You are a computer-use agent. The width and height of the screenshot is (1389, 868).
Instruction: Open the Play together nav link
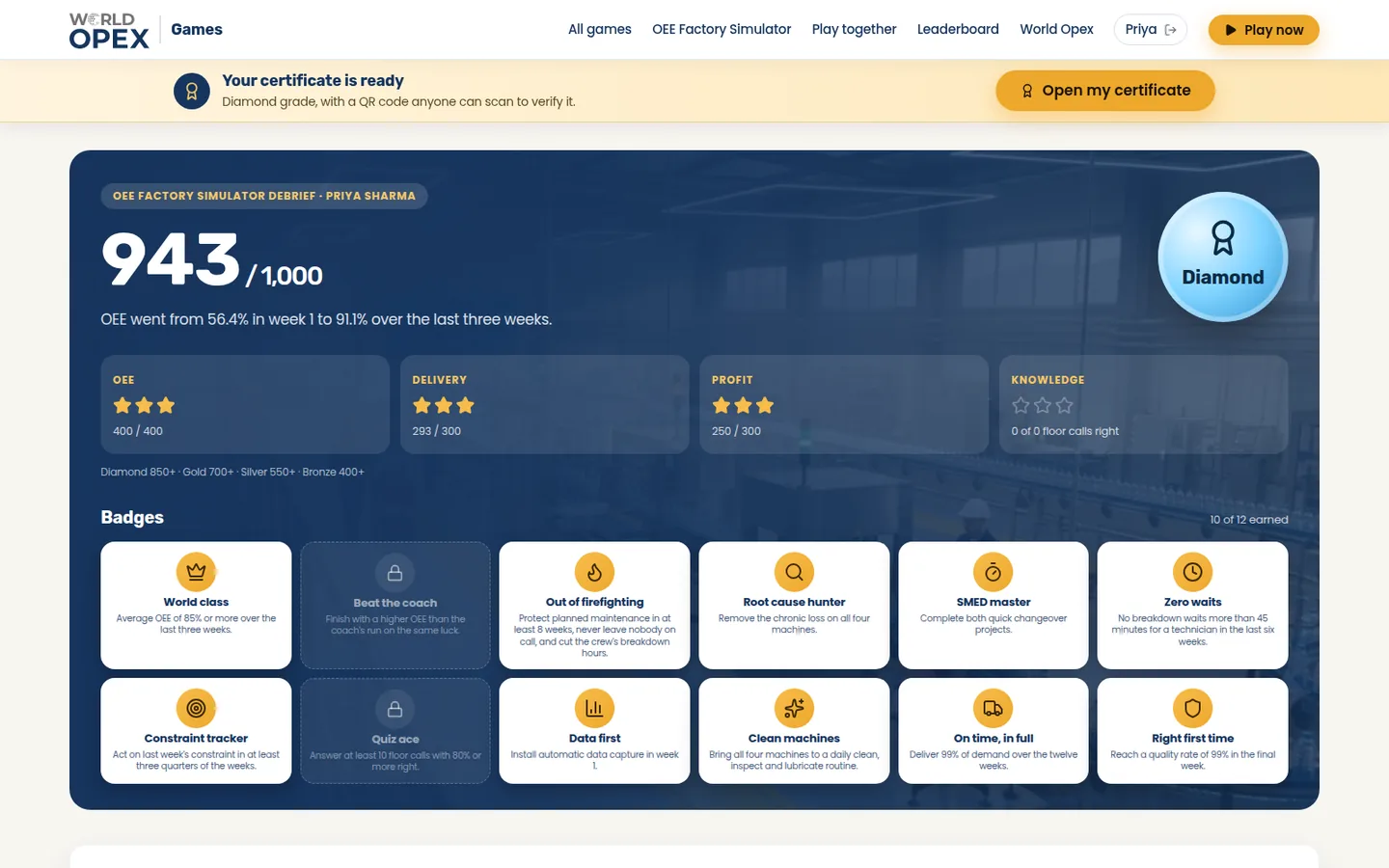point(854,29)
